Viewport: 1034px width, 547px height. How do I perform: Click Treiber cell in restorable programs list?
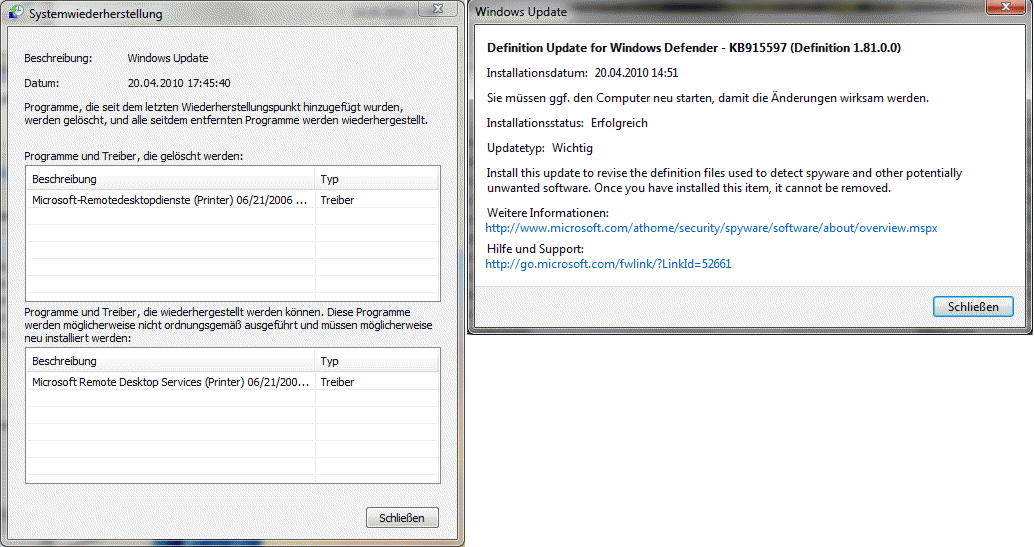[x=337, y=382]
